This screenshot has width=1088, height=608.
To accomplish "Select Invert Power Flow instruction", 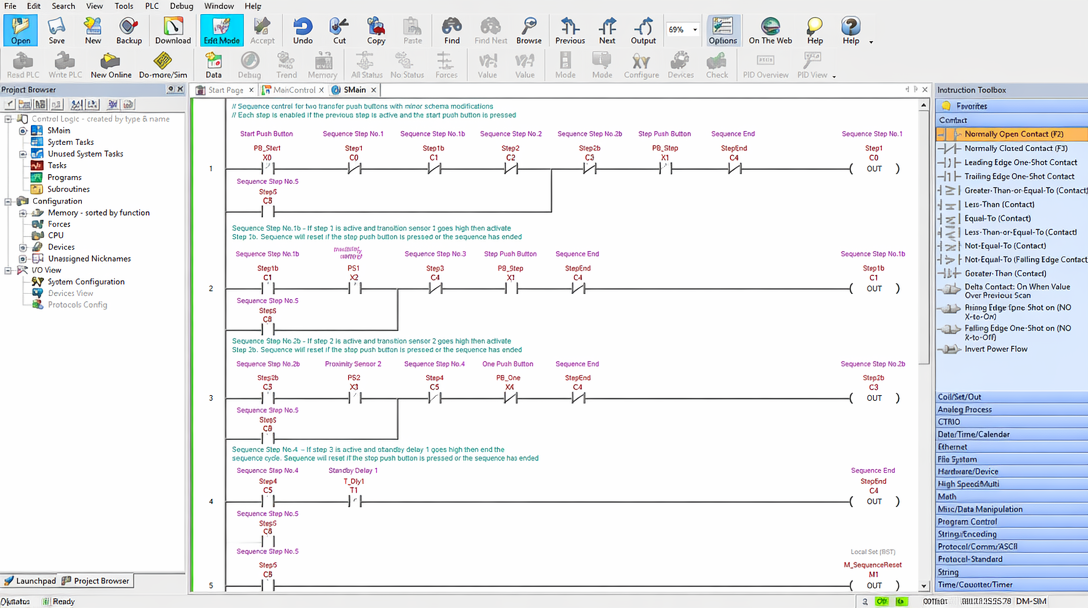I will (x=1012, y=349).
